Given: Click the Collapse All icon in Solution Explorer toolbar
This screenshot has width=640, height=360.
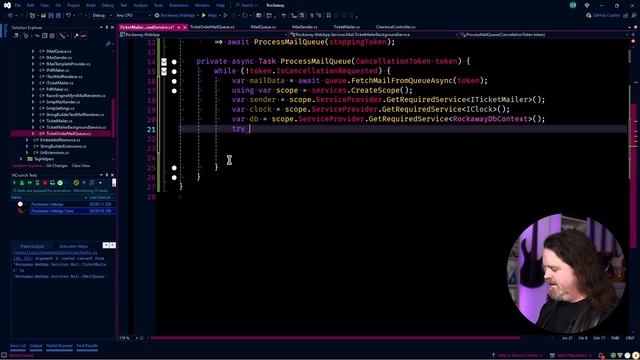Looking at the screenshot, I should 44,36.
